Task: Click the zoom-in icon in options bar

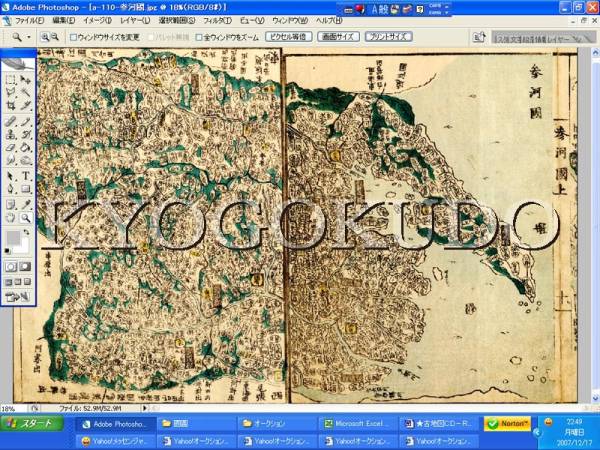Action: (45, 37)
